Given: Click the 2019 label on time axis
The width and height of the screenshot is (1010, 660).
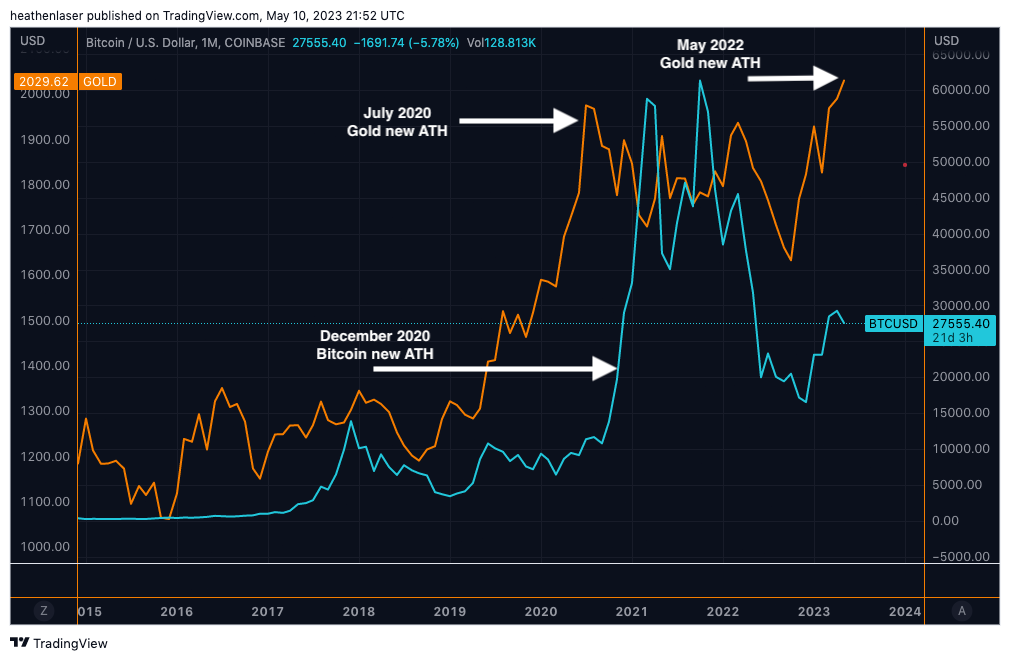Looking at the screenshot, I should click(x=450, y=611).
